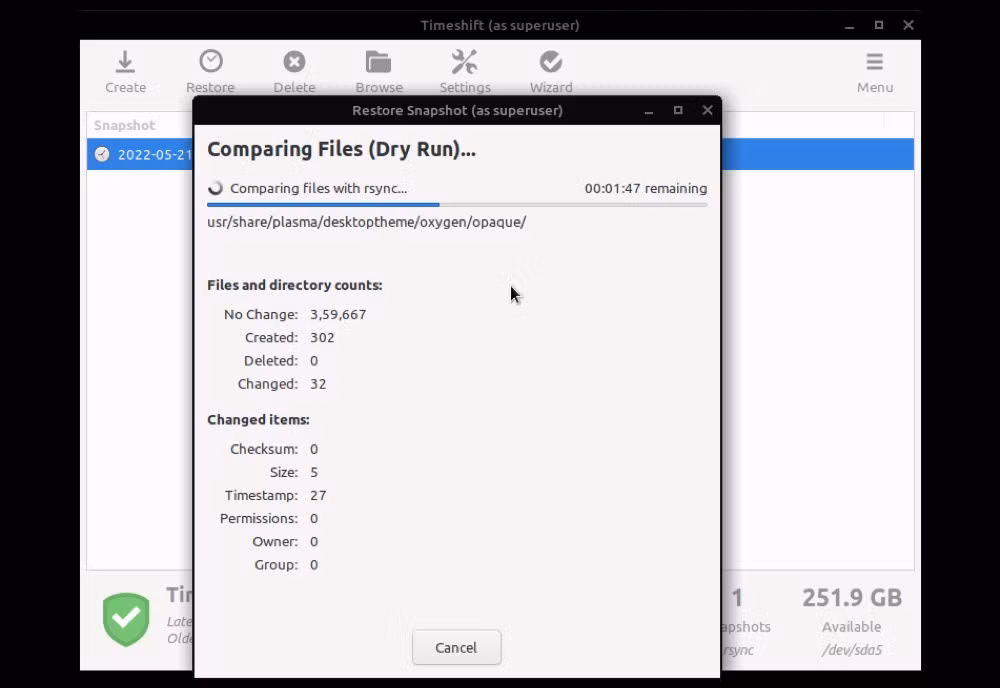Screen dimensions: 1000x688
Task: Minimize the Restore Snapshot dialog
Action: point(648,110)
